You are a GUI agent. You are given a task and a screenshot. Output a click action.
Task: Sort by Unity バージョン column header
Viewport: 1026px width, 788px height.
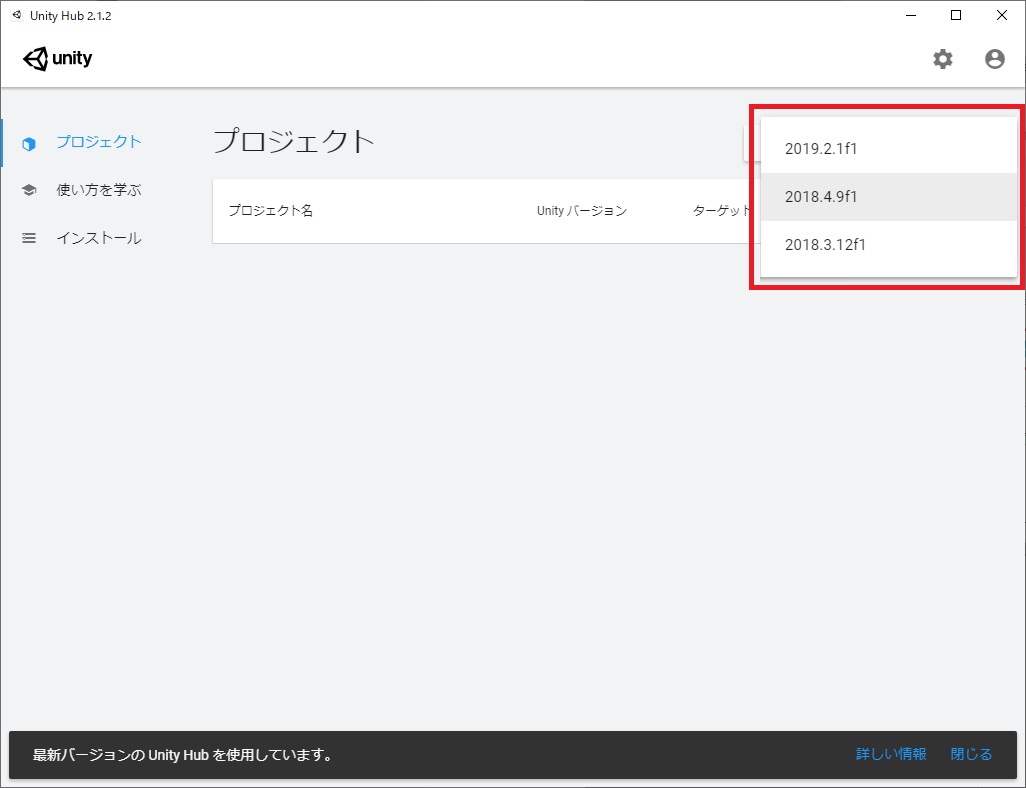[582, 211]
